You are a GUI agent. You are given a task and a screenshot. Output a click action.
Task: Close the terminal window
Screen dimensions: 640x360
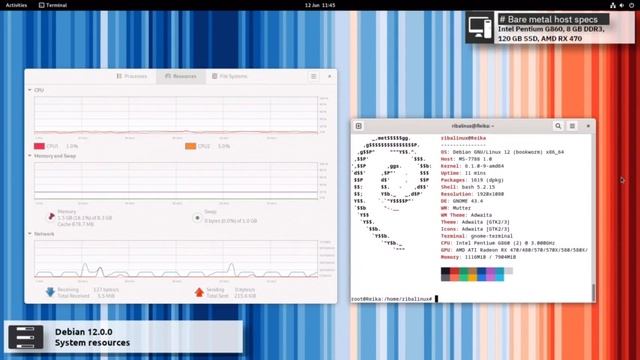coord(588,126)
